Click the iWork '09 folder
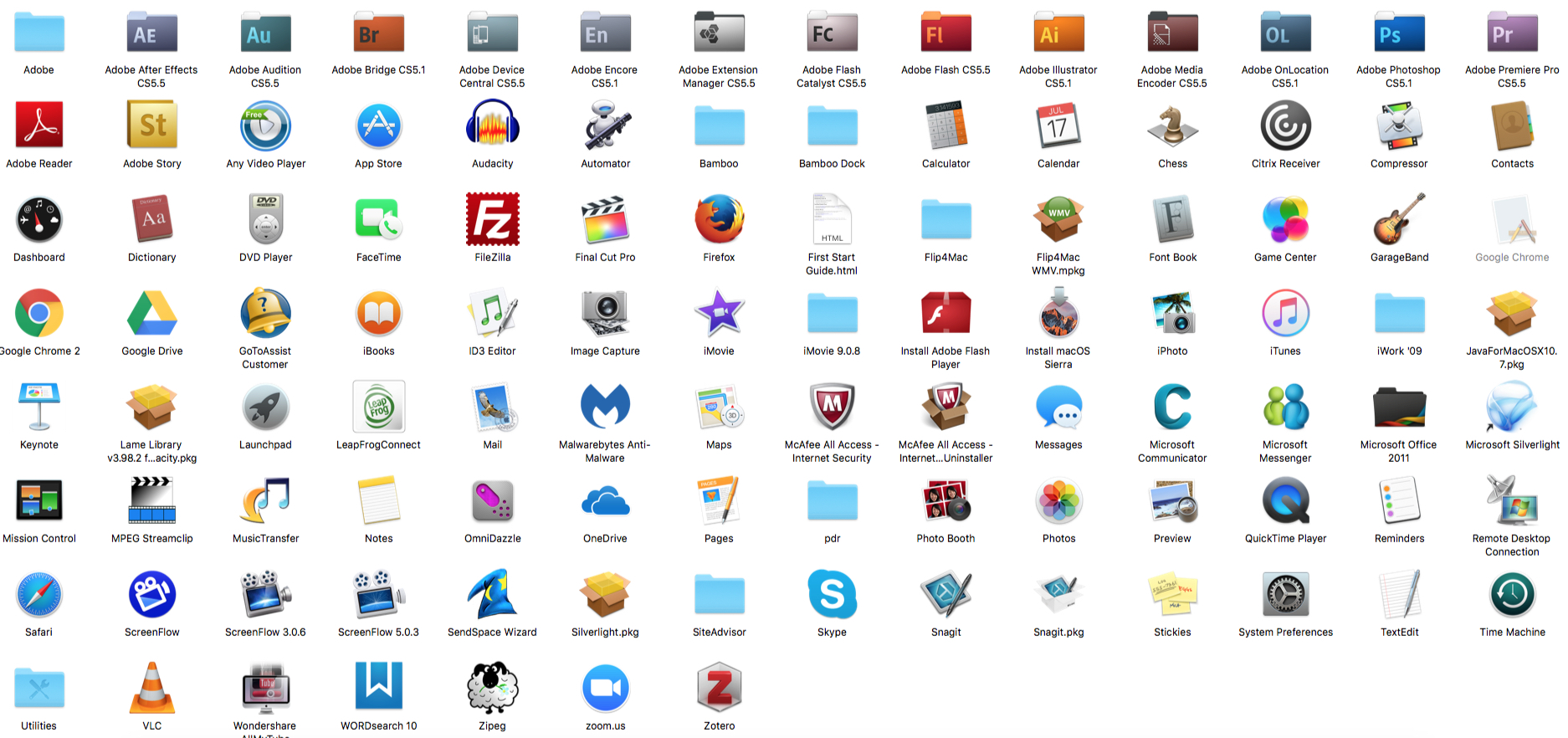 click(x=1399, y=314)
